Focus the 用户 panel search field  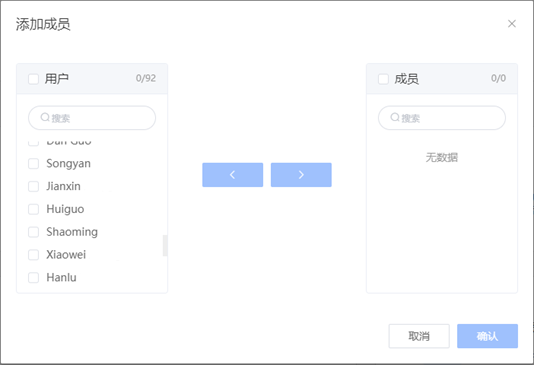(92, 118)
